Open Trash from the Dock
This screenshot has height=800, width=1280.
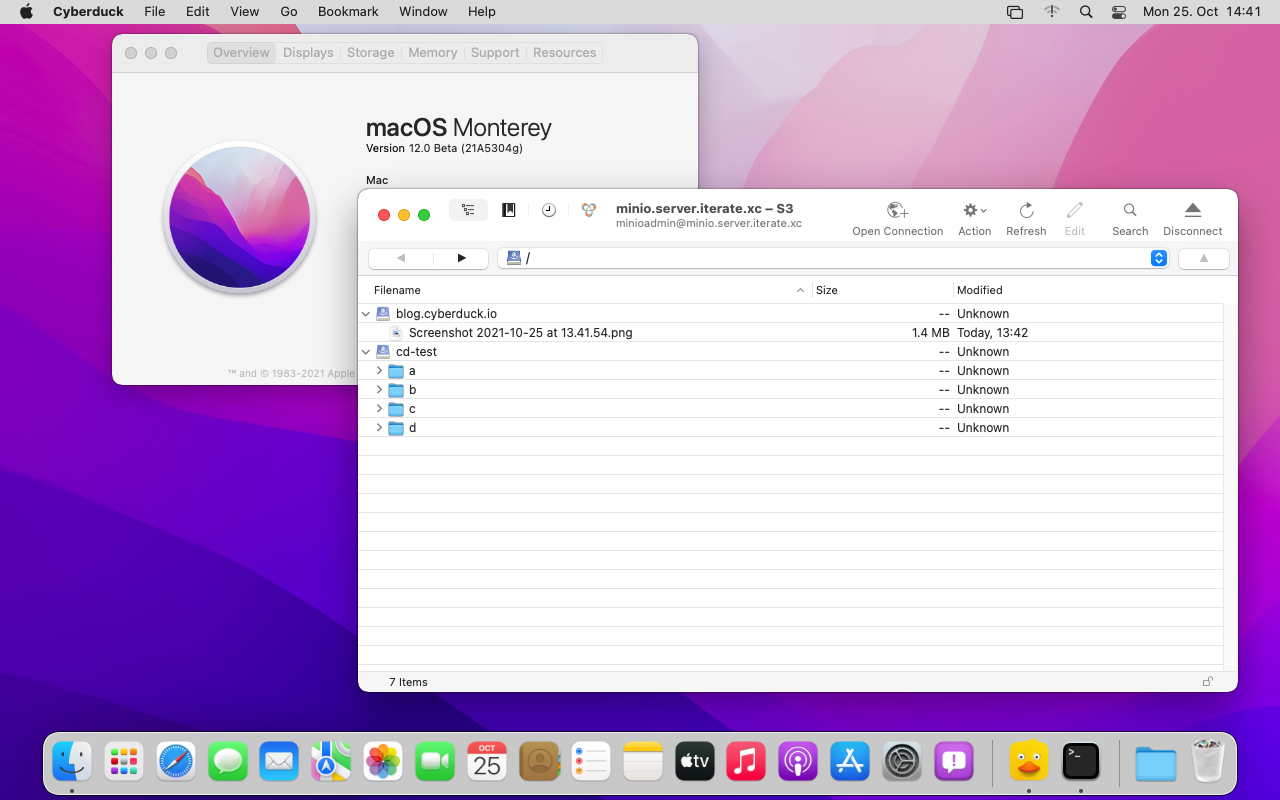click(x=1208, y=762)
